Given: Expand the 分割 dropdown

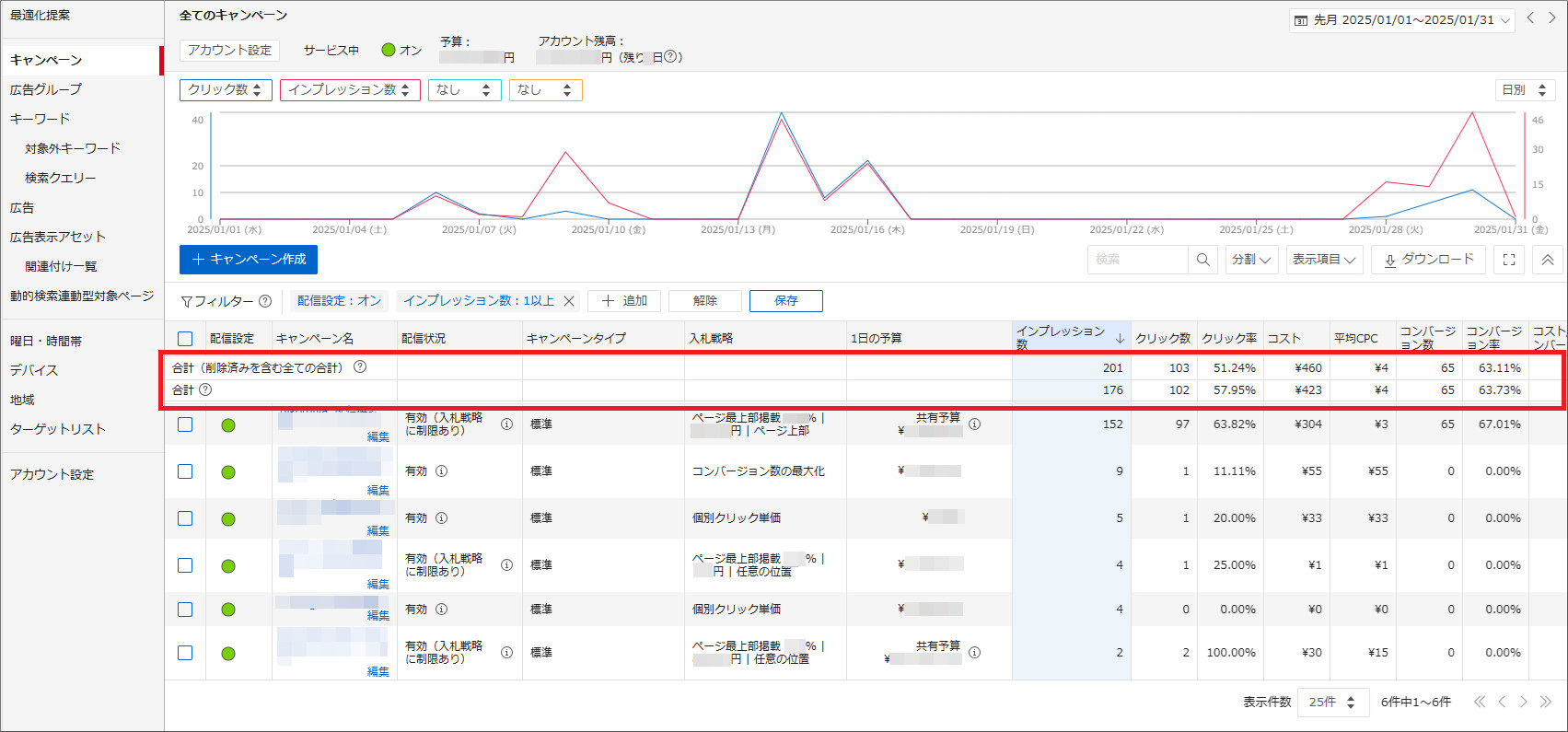Looking at the screenshot, I should tap(1251, 260).
